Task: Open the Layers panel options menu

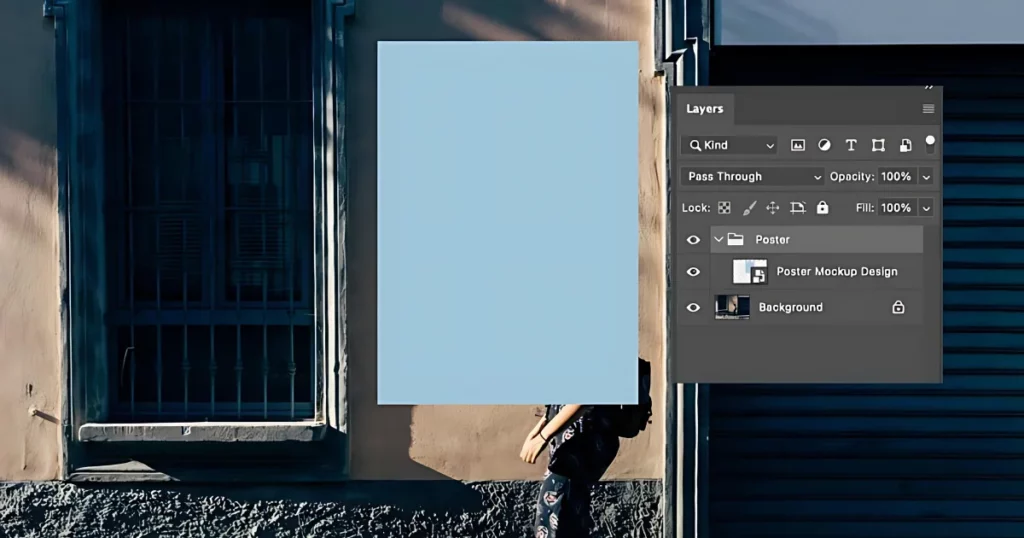Action: point(928,109)
